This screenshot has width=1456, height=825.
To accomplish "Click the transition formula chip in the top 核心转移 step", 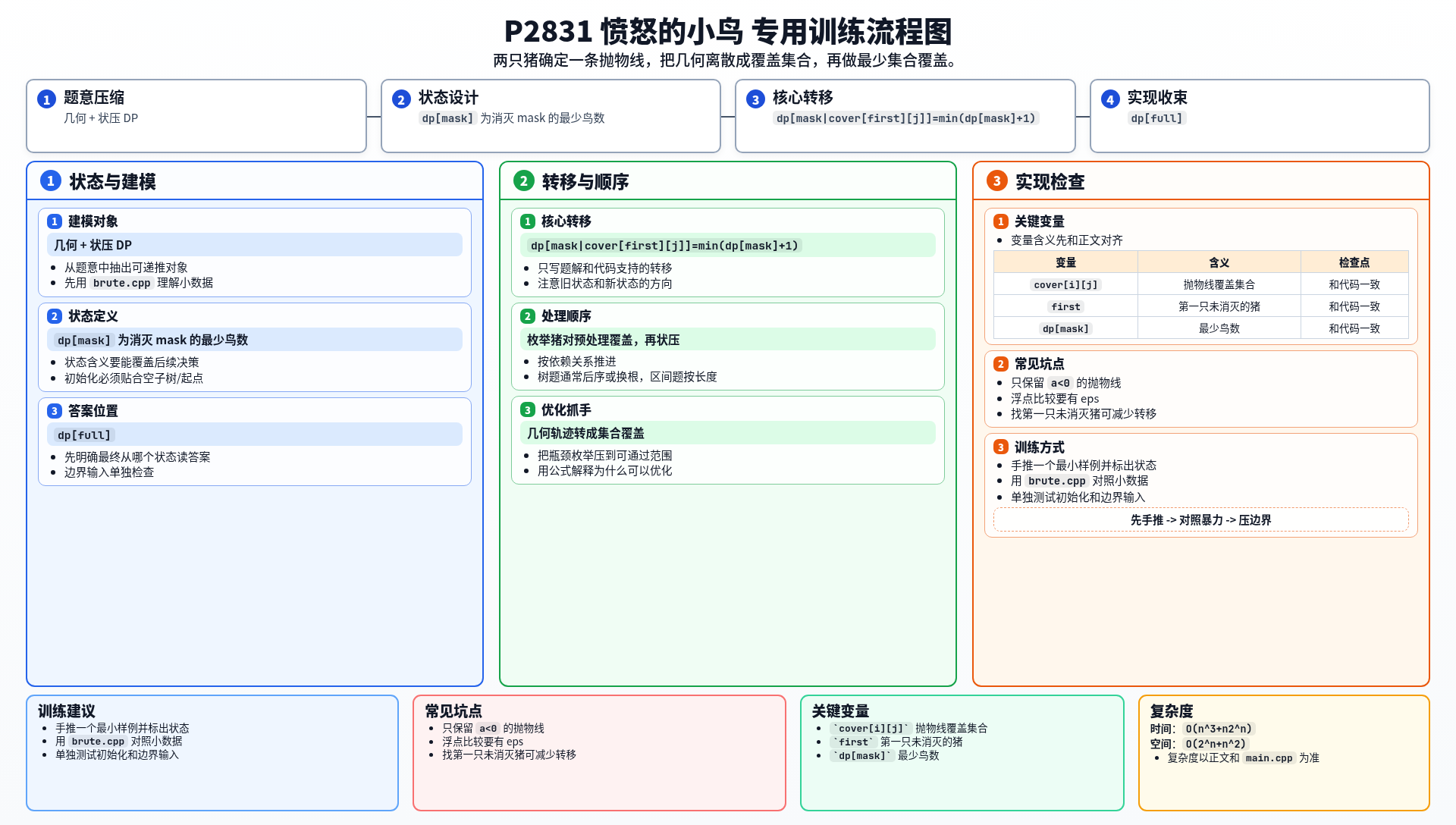I will coord(905,118).
